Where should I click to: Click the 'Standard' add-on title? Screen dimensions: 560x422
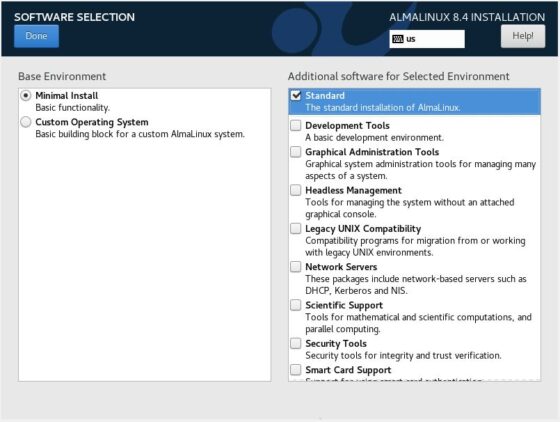(325, 96)
